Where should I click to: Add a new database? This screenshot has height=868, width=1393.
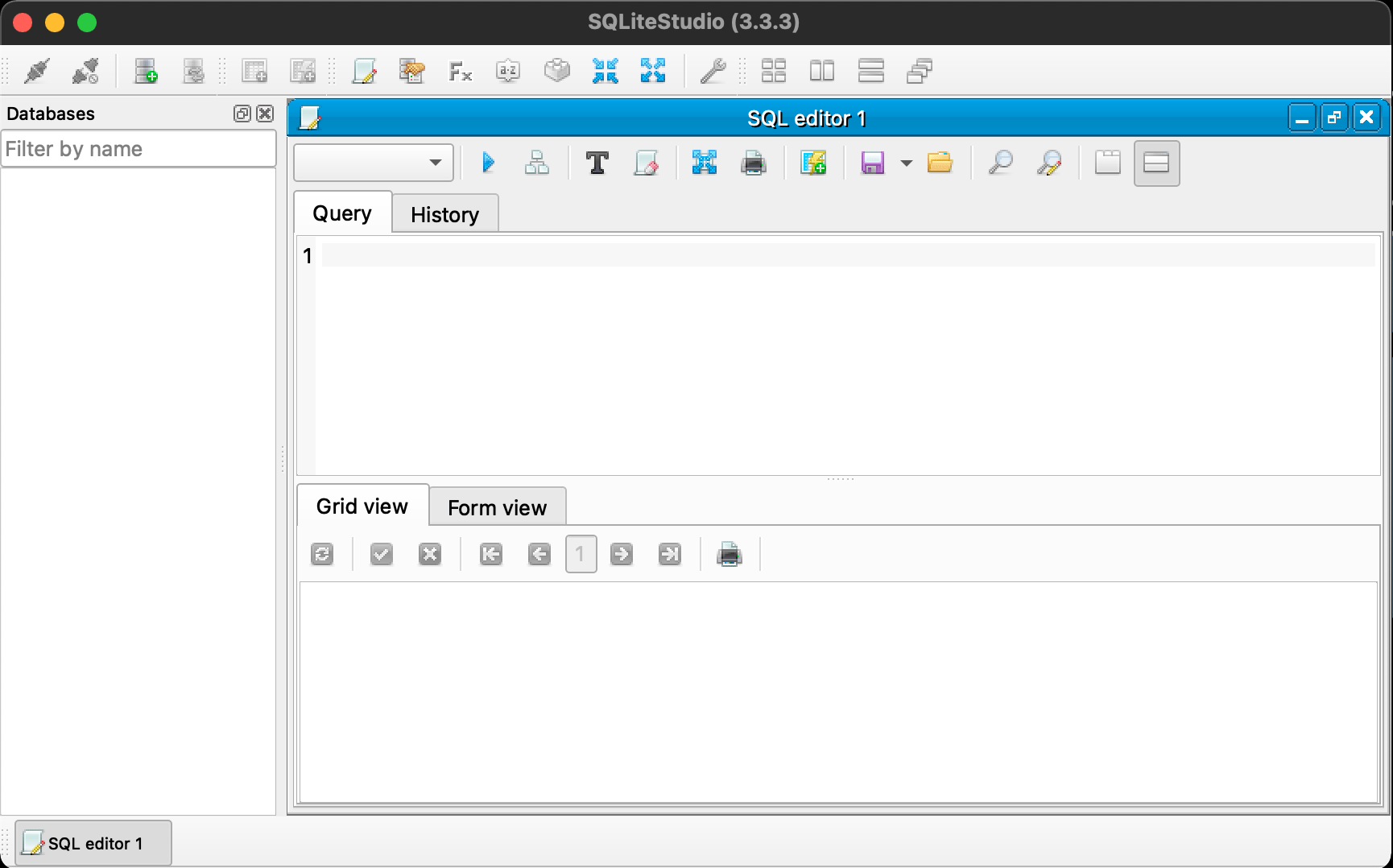(146, 71)
